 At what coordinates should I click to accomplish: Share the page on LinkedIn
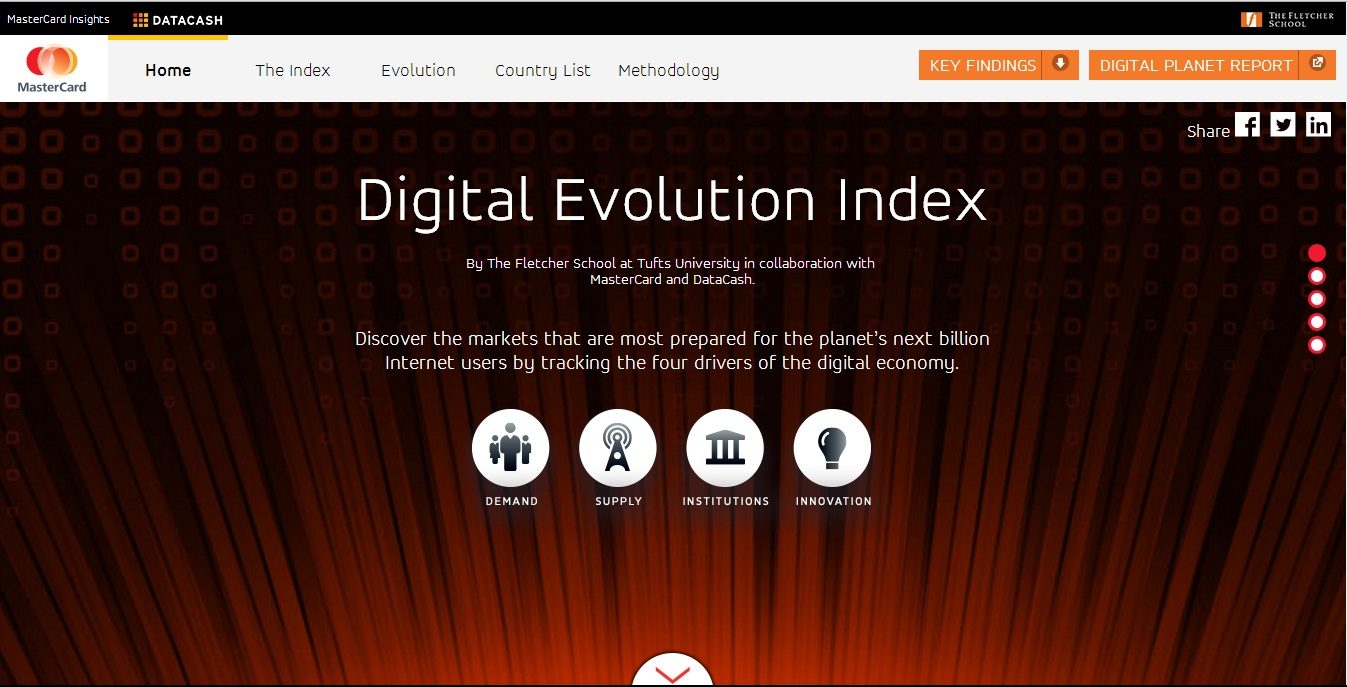[x=1319, y=125]
